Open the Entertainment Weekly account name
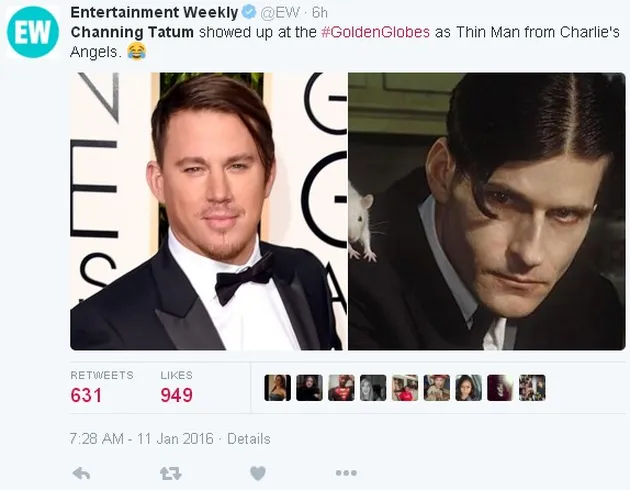 coord(154,12)
